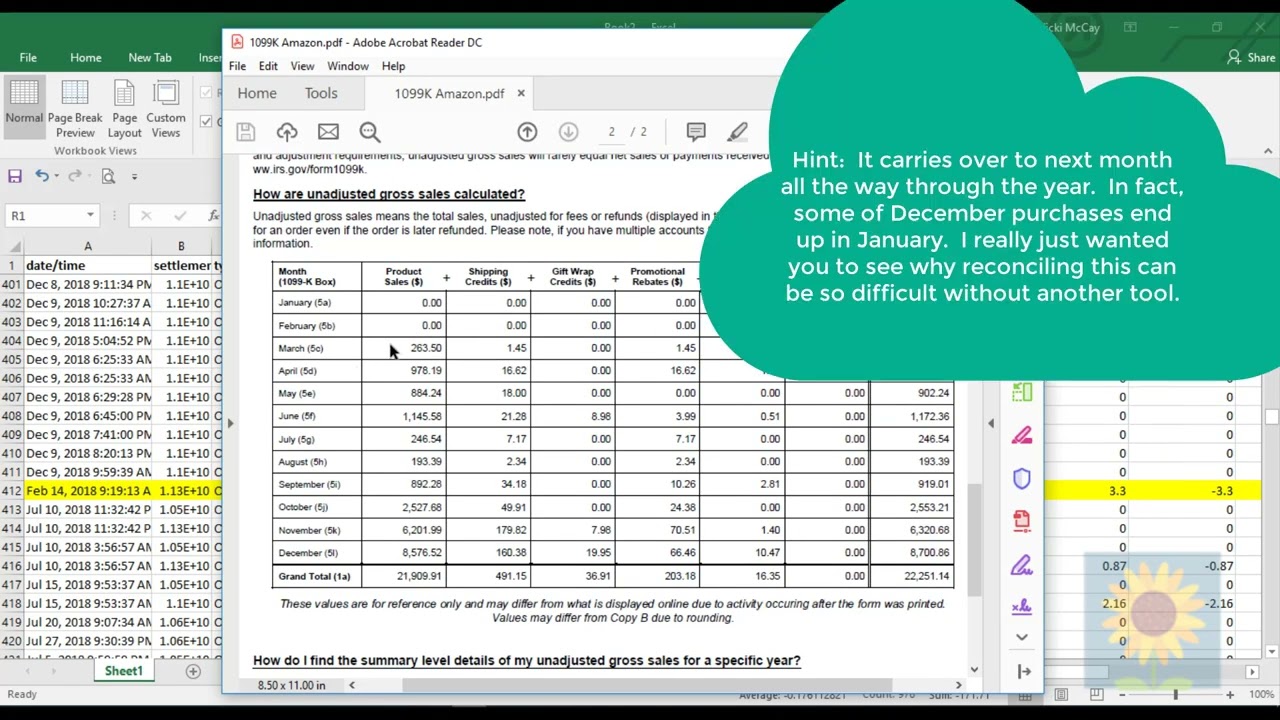Click Share button in Excel

pyautogui.click(x=1251, y=58)
